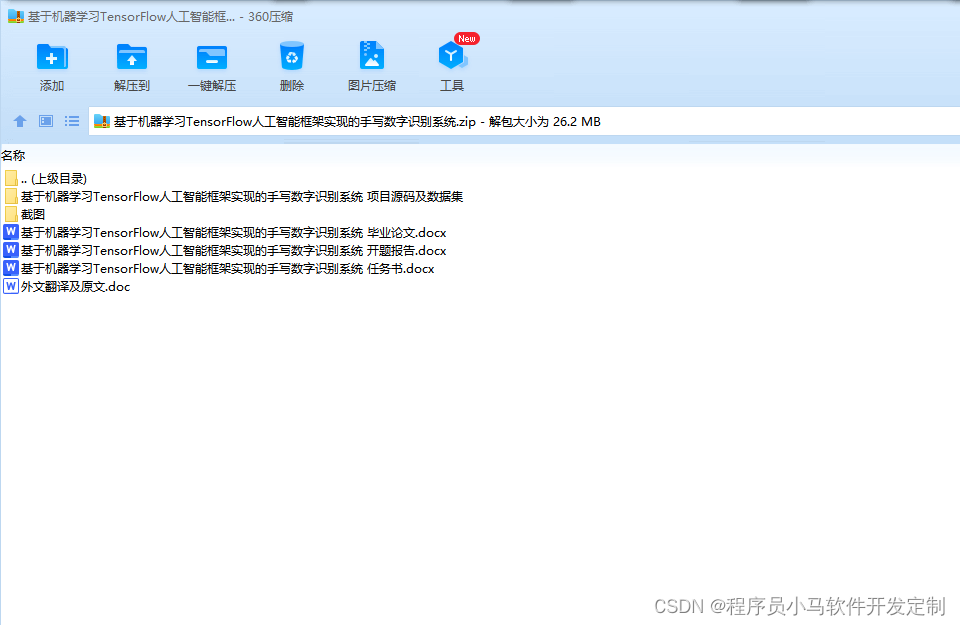
Task: Click the 360压缩 app icon in title bar
Action: tap(15, 17)
